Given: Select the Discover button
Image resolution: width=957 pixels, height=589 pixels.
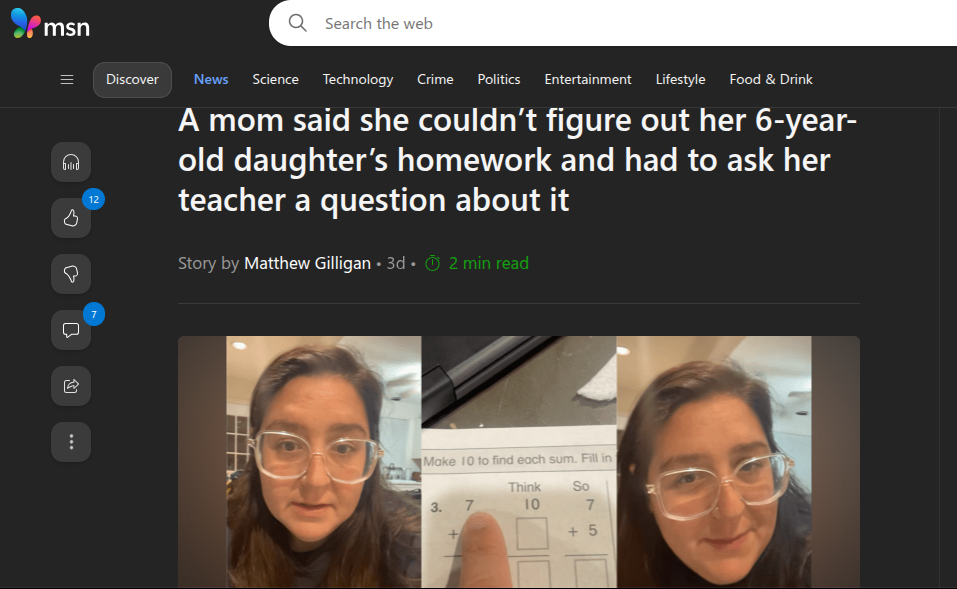Looking at the screenshot, I should [x=132, y=79].
